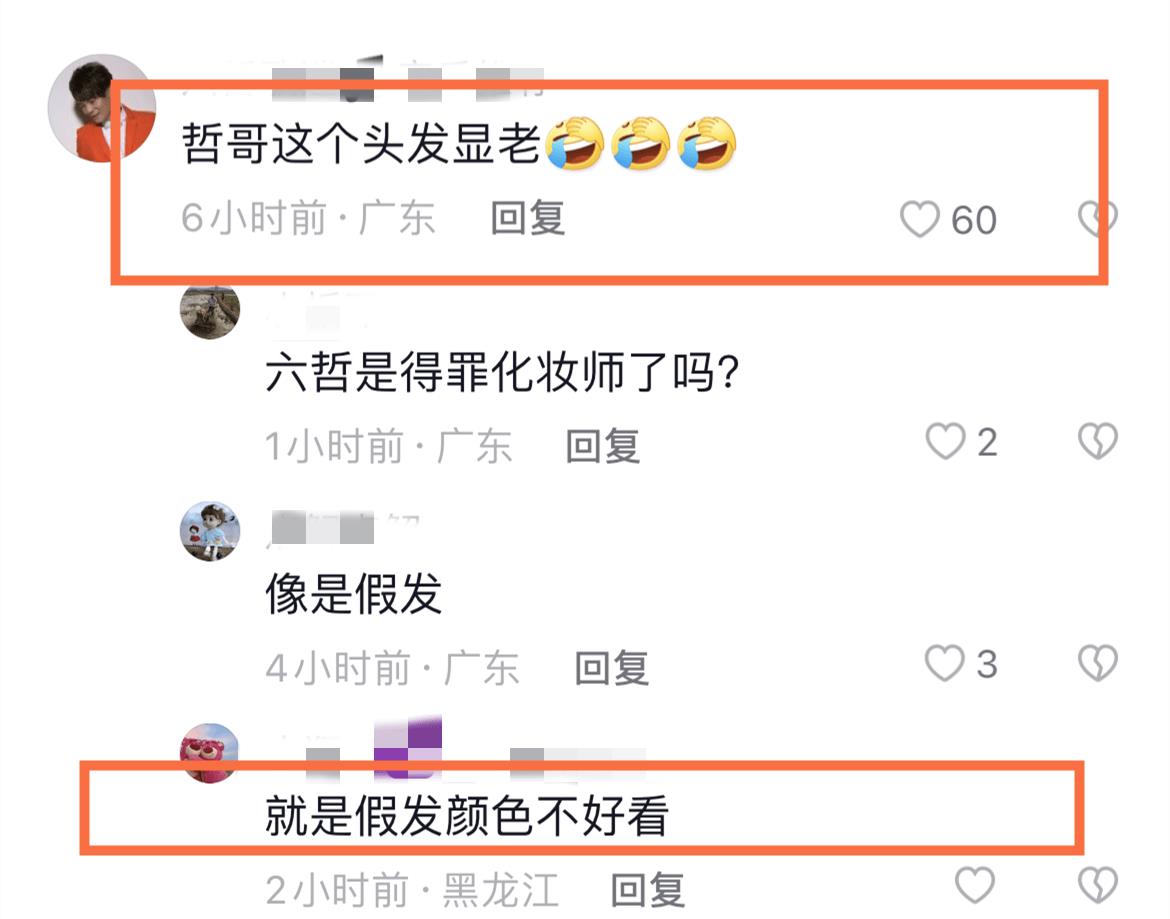This screenshot has height=919, width=1170.
Task: Like the comment with 60 likes
Action: tap(919, 219)
